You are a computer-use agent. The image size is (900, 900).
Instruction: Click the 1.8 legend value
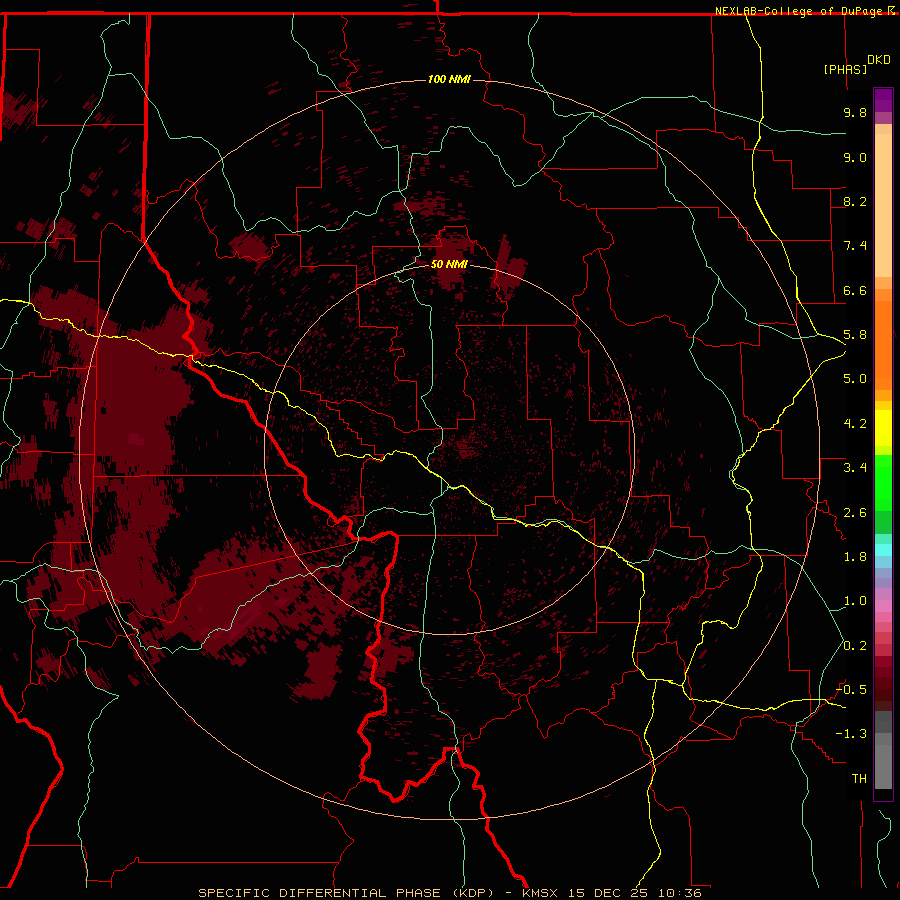click(x=855, y=557)
